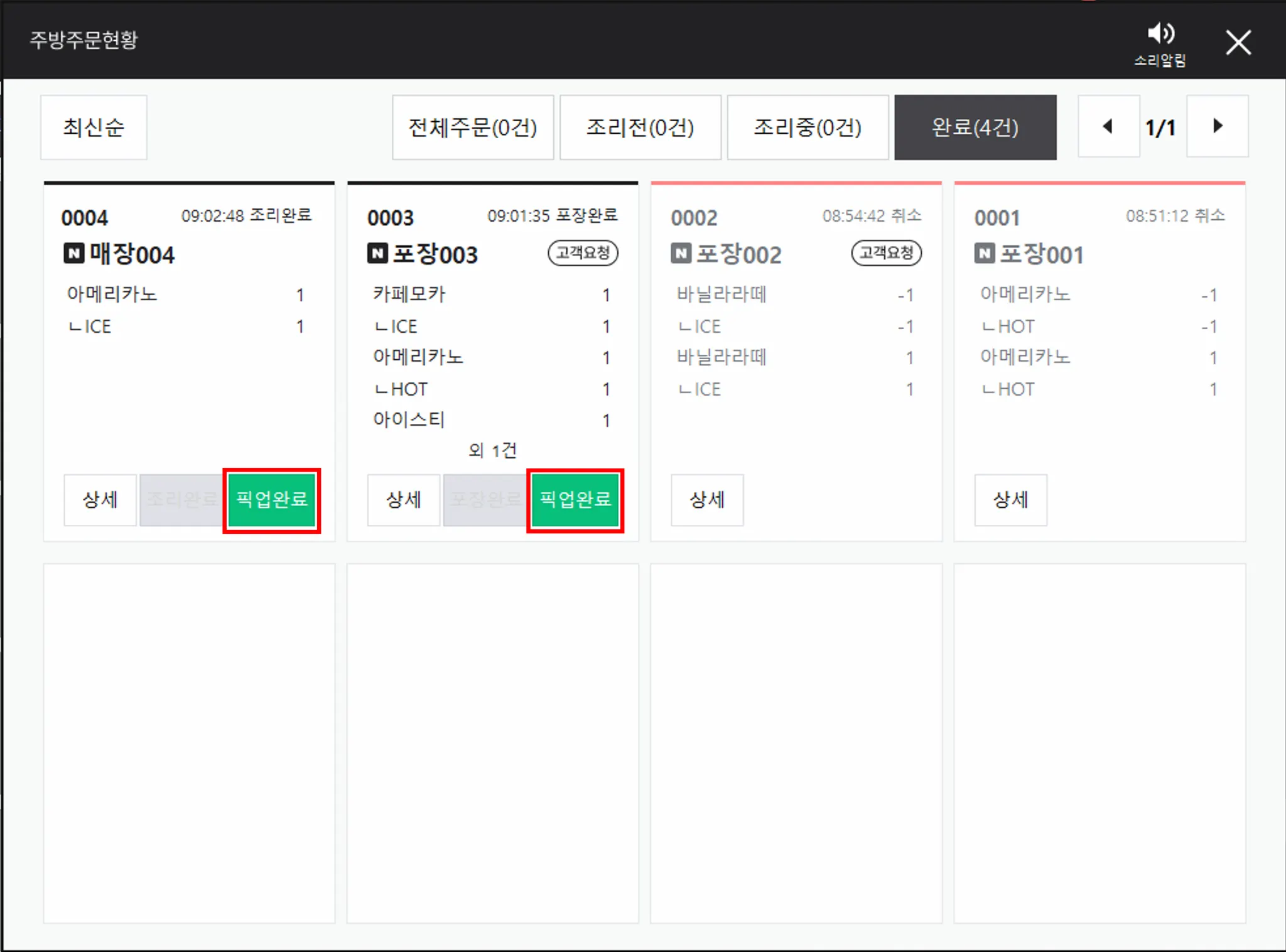Open 상세 details for order 0003
1286x952 pixels.
(403, 500)
